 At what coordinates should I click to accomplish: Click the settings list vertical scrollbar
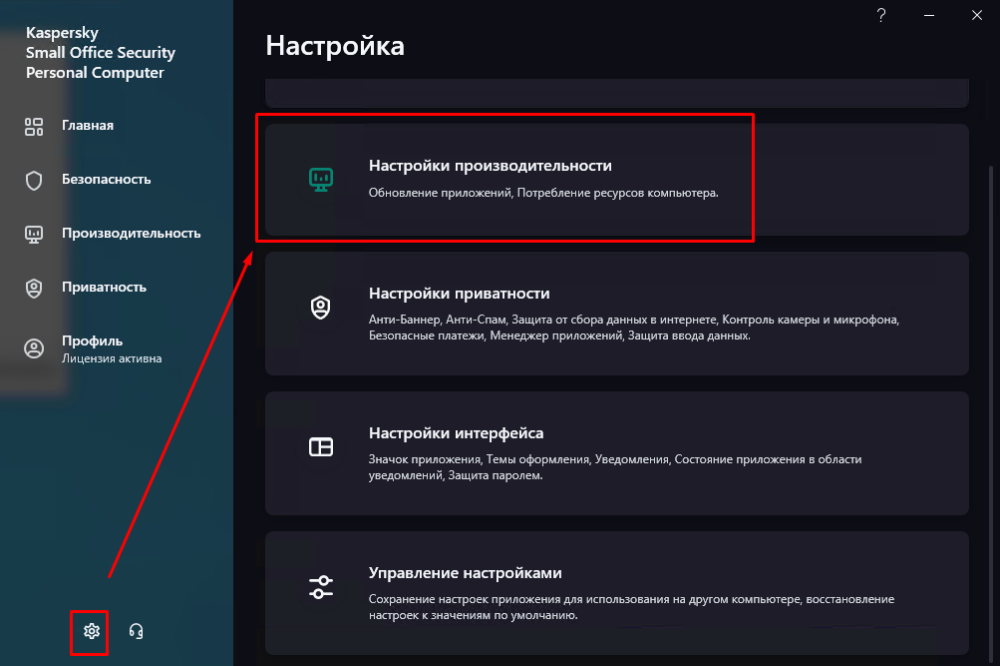[x=991, y=400]
